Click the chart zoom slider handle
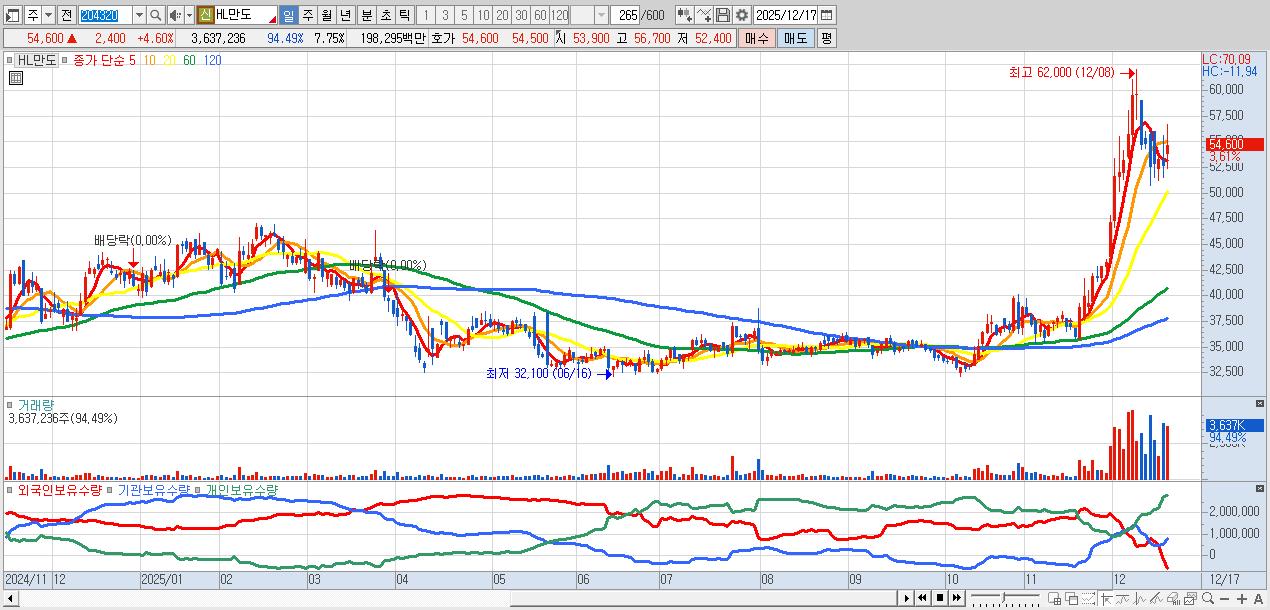The height and width of the screenshot is (610, 1270). point(1003,598)
